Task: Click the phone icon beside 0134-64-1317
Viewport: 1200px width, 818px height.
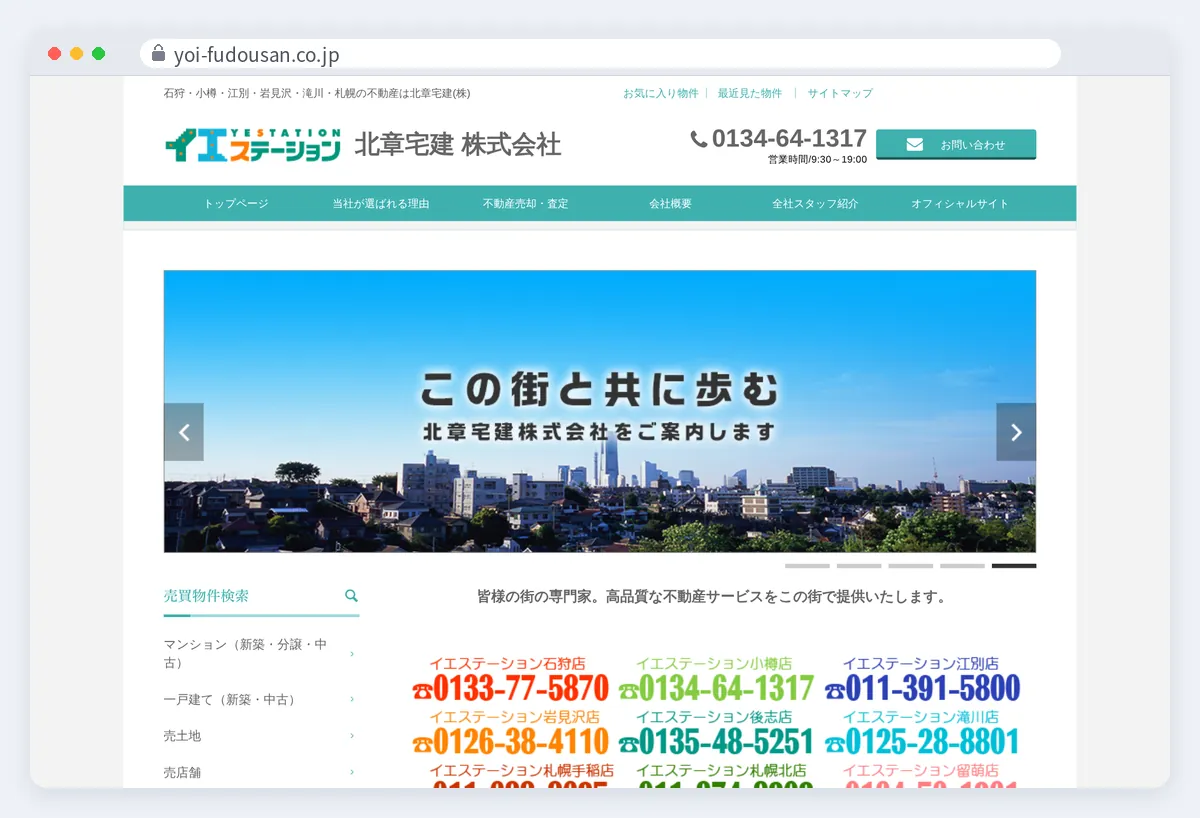Action: tap(699, 139)
